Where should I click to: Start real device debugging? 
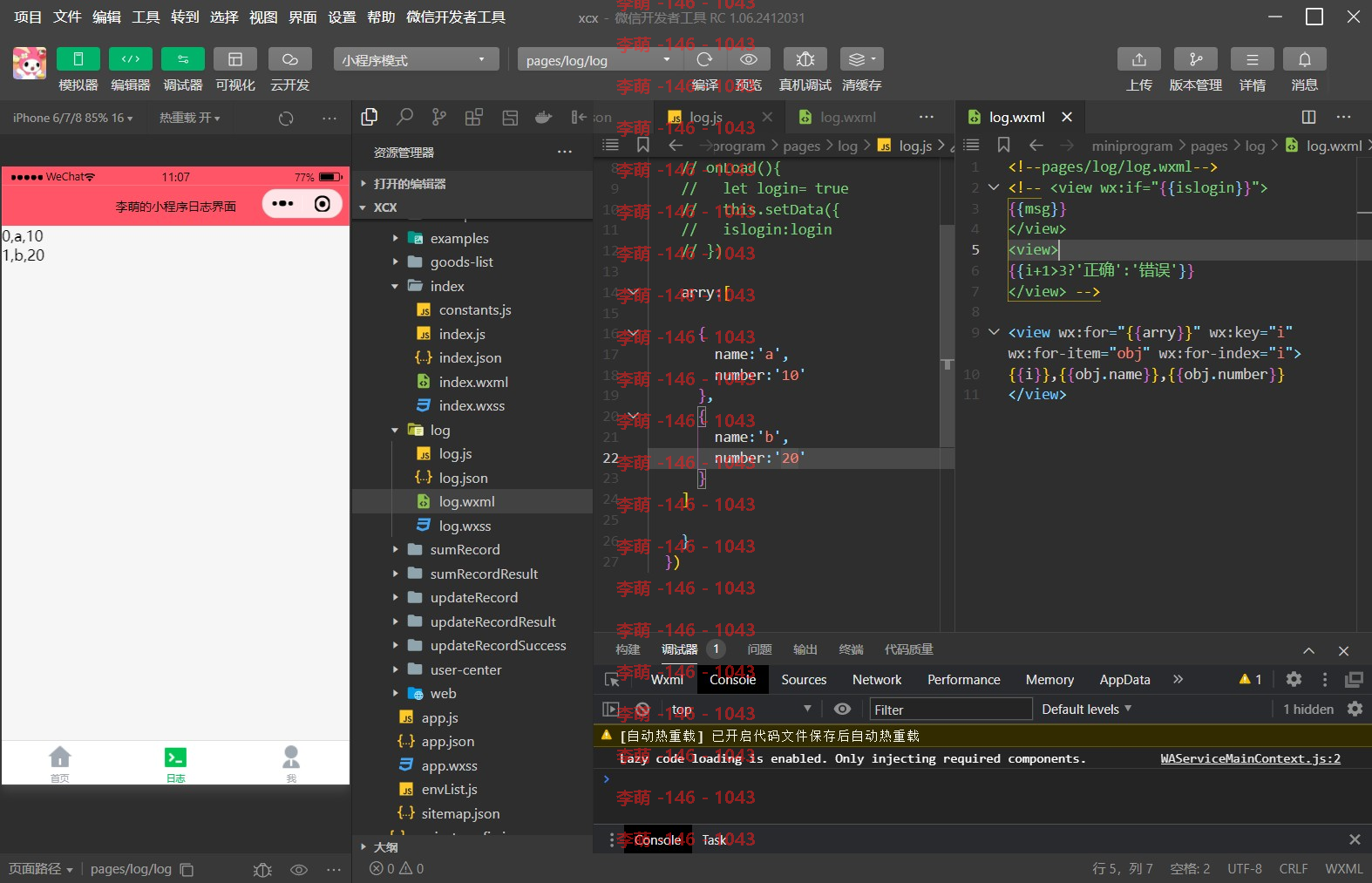[x=805, y=59]
